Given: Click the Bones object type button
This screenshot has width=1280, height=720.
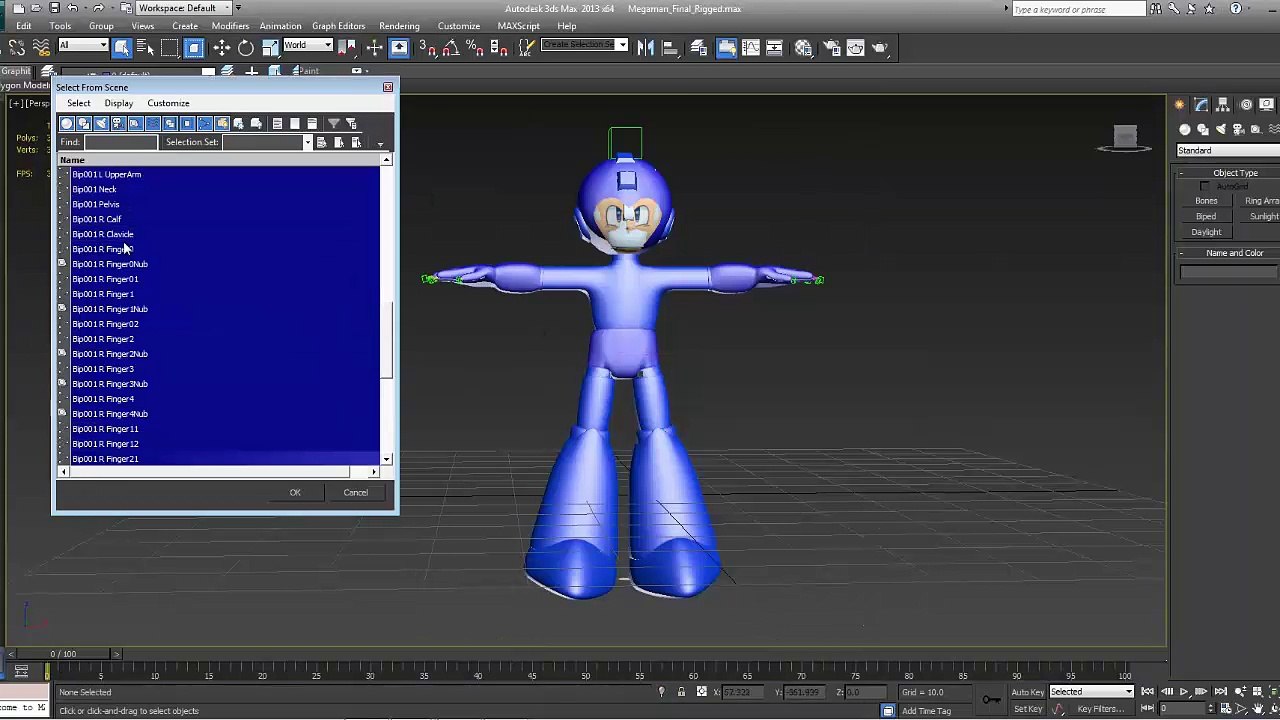Looking at the screenshot, I should (x=1206, y=201).
